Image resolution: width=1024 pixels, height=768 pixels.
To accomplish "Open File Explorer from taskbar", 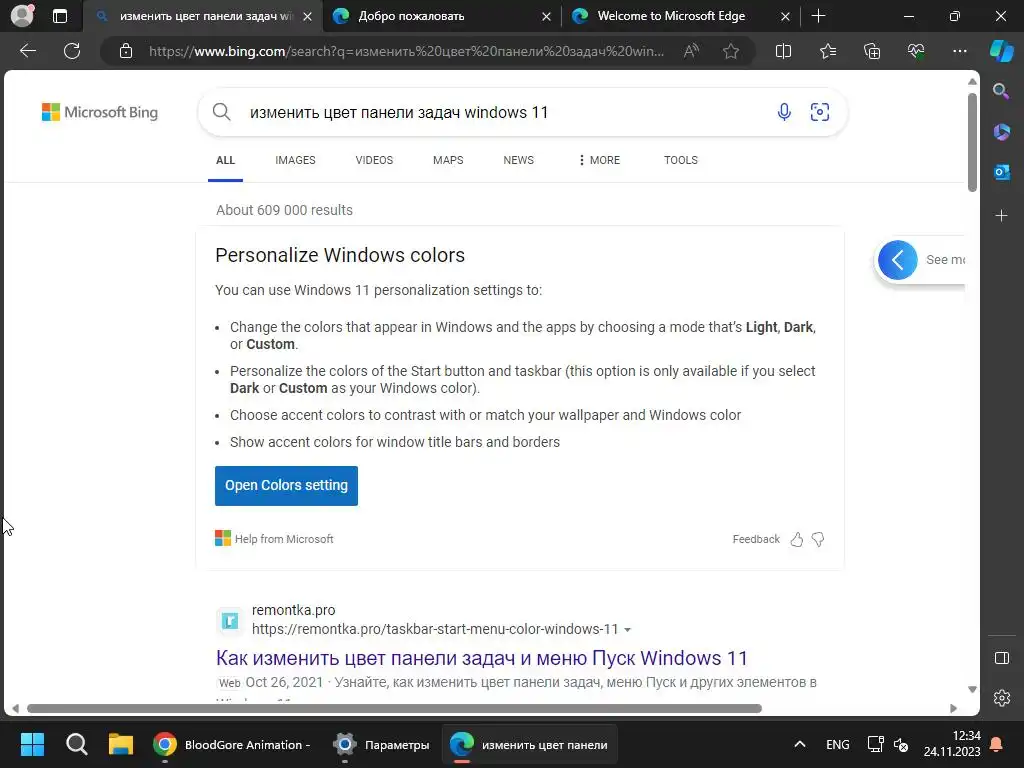I will tap(121, 744).
